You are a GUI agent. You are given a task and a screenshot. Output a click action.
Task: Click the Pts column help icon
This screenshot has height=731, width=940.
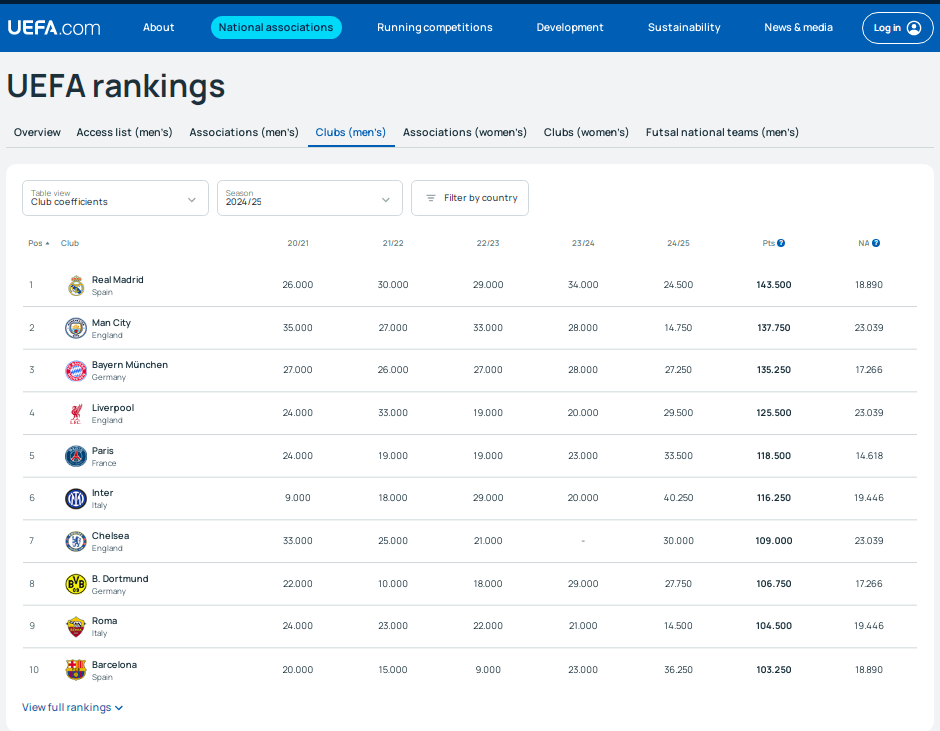[781, 243]
